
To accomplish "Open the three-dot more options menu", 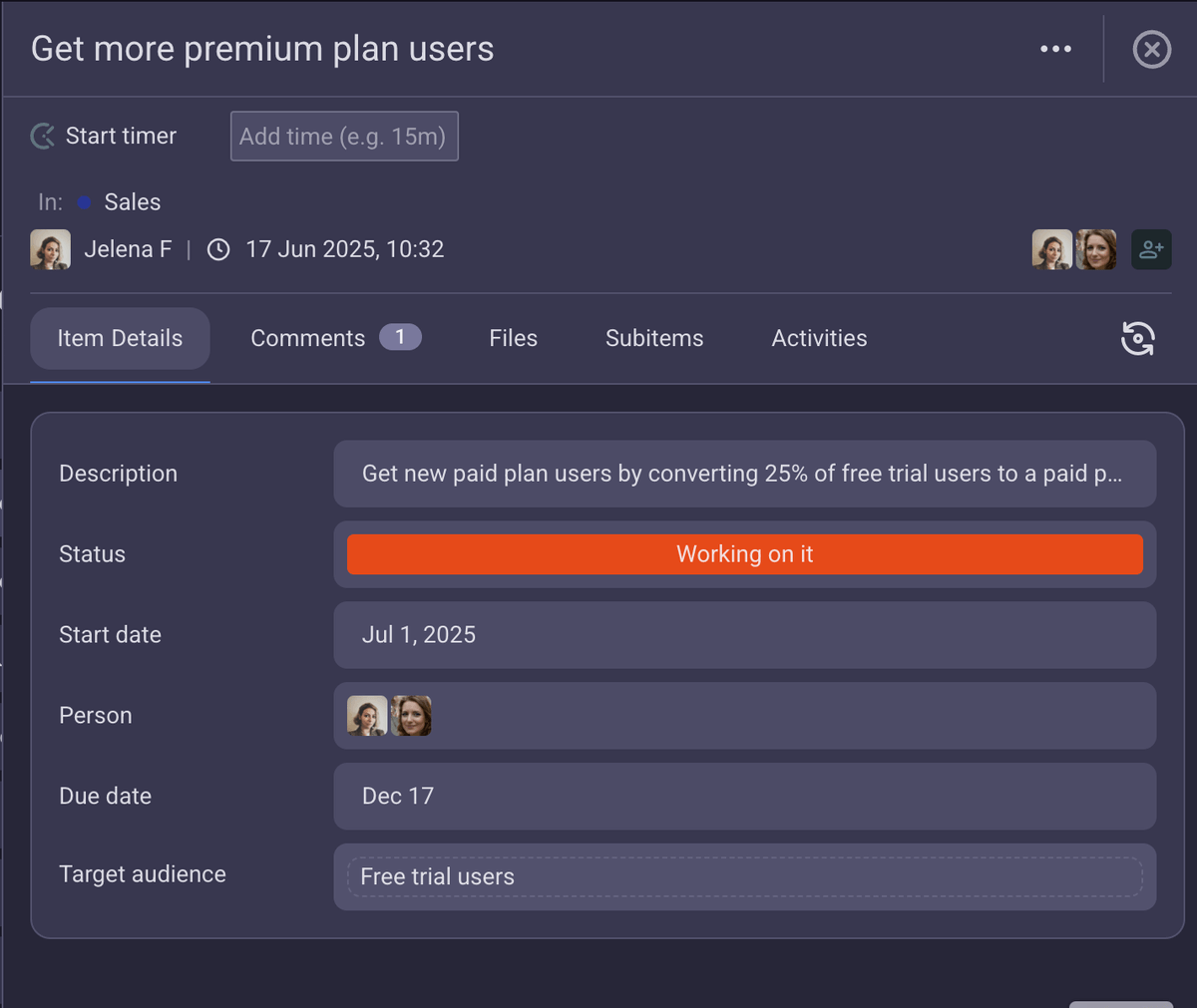I will [1055, 49].
